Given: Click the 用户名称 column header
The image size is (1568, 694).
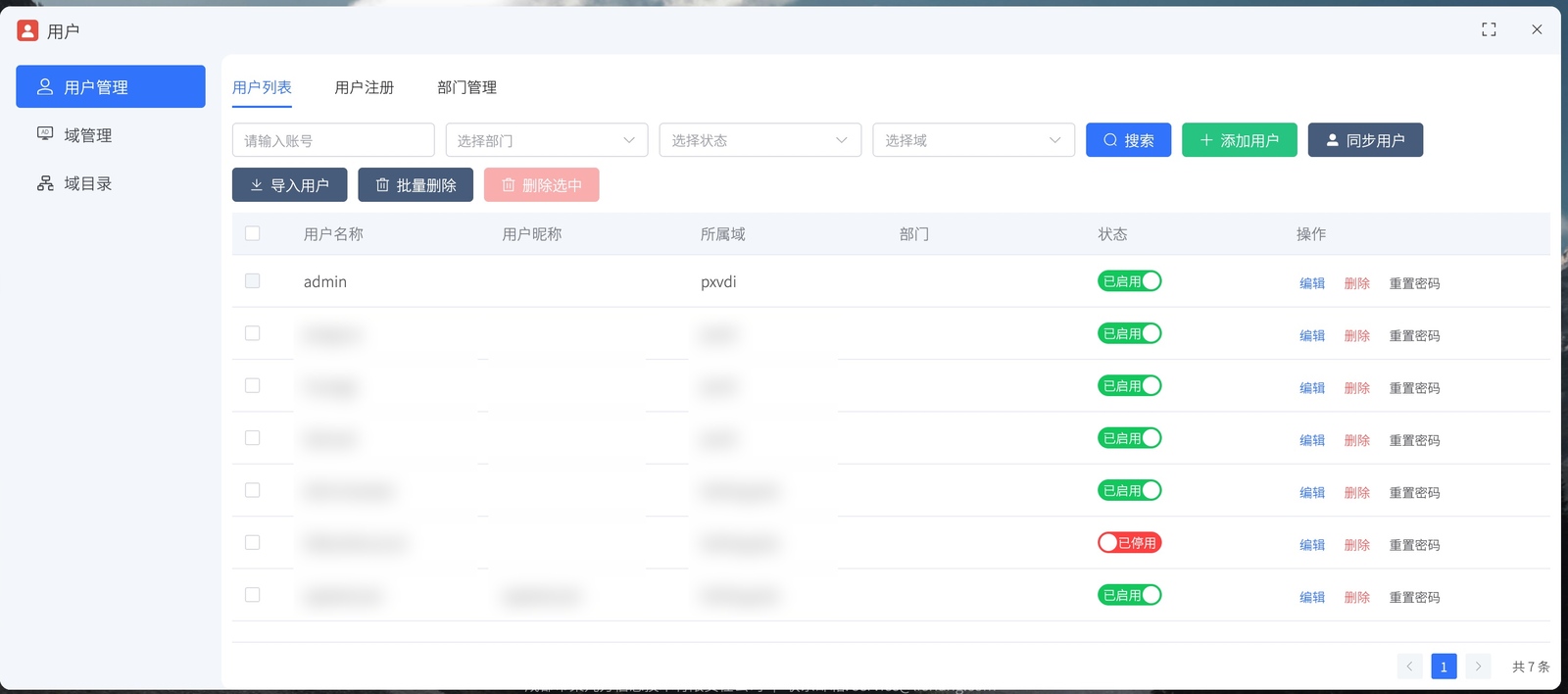Looking at the screenshot, I should (x=333, y=234).
